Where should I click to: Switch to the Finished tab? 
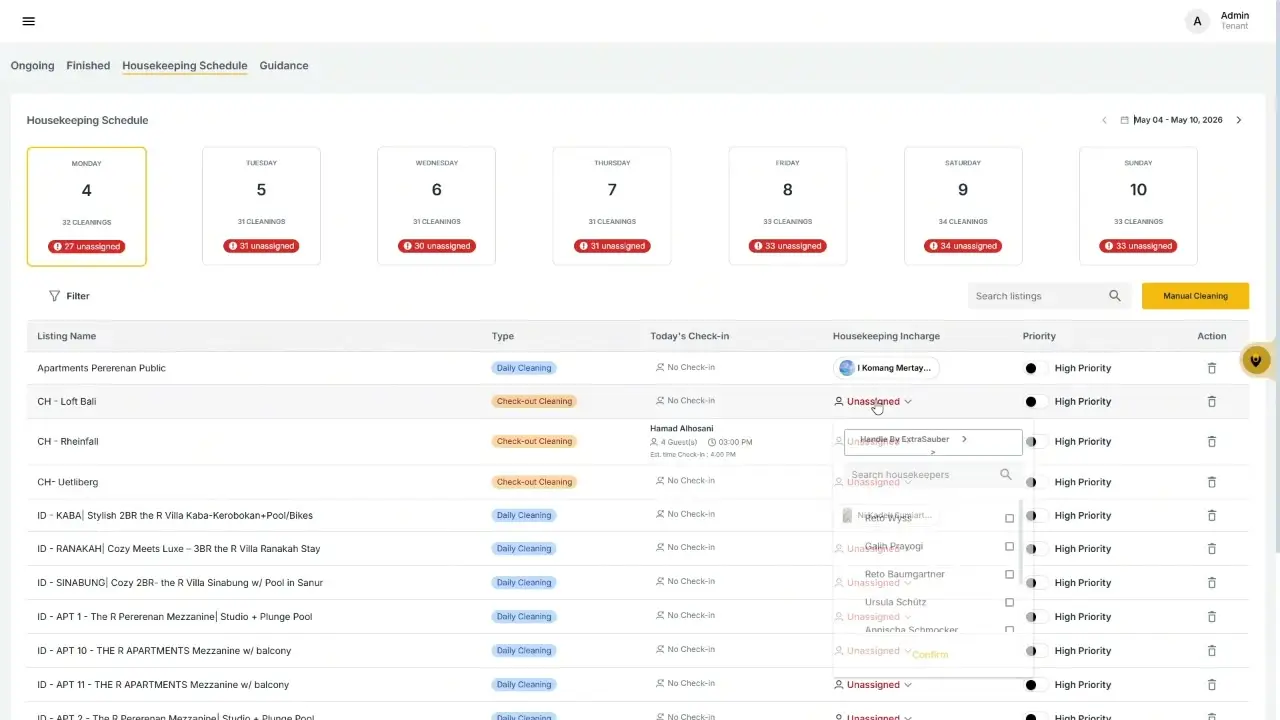click(x=88, y=66)
